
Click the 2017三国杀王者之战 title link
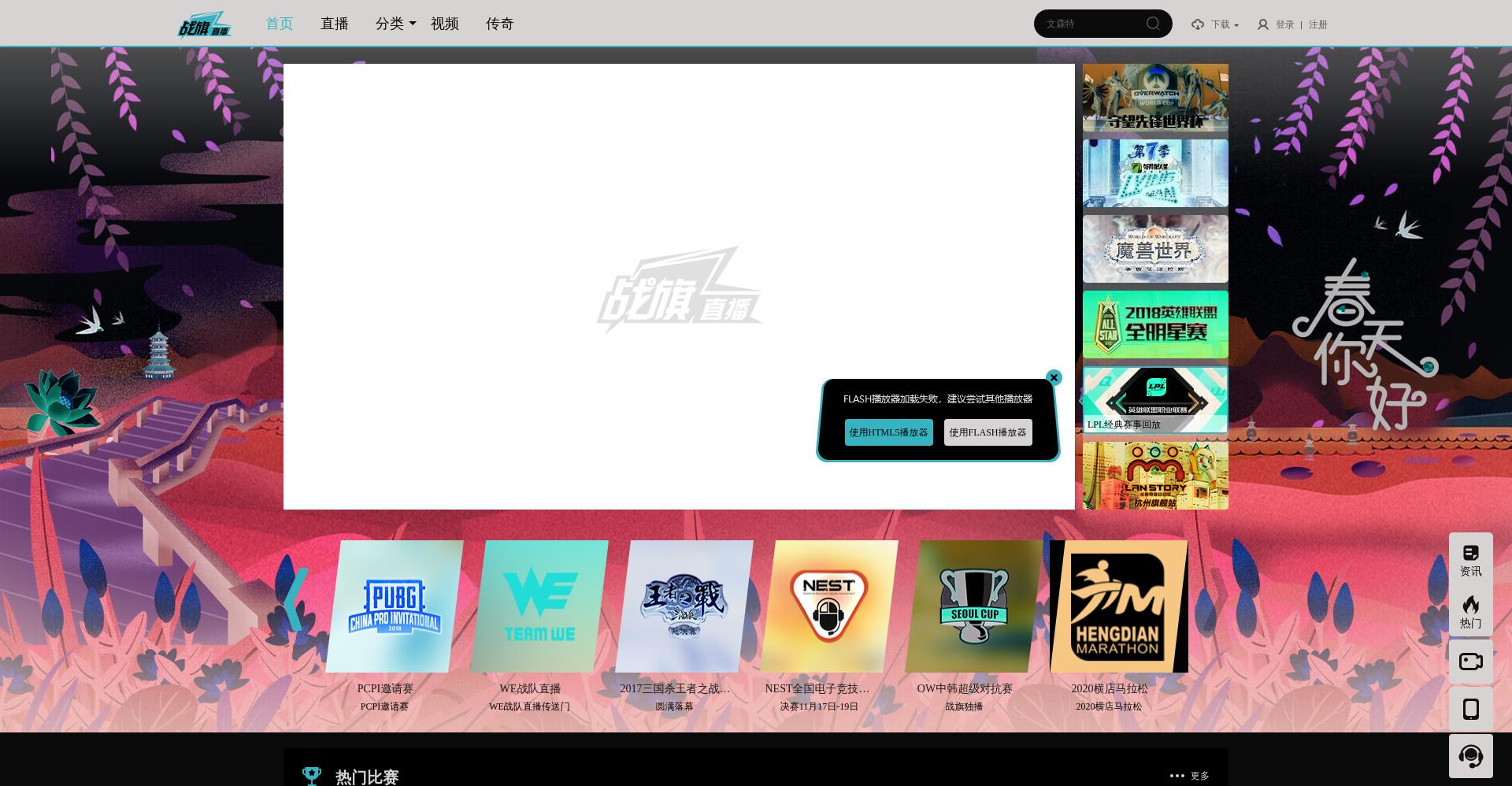click(x=675, y=688)
